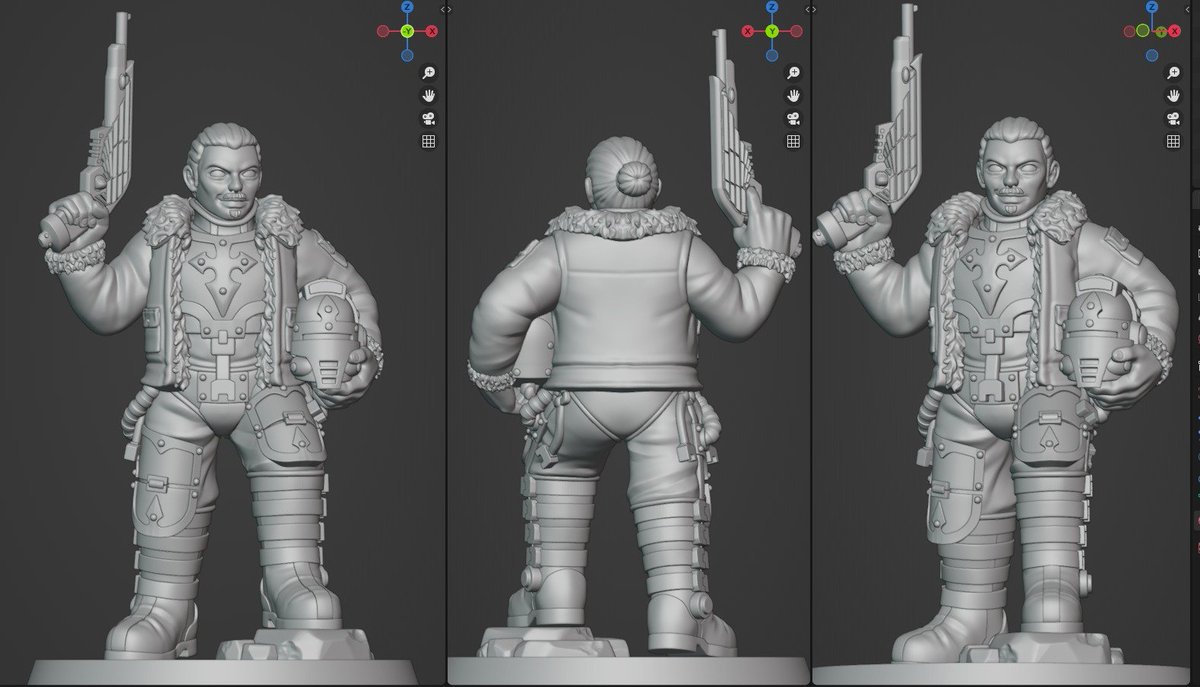
Task: Click green -Y axis in left viewport gizmo
Action: 407,31
